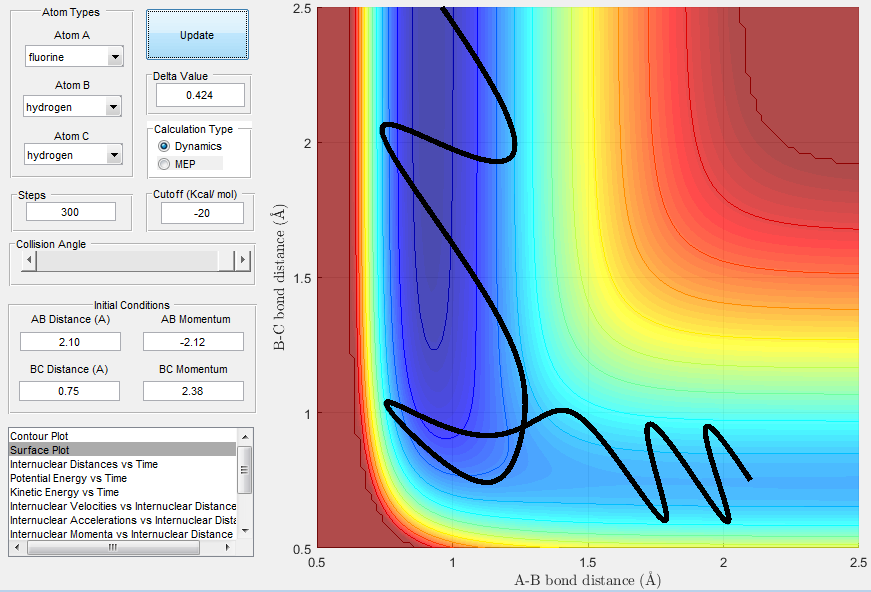The width and height of the screenshot is (871, 592).
Task: Select Kinetic Energy vs Time
Action: (123, 492)
